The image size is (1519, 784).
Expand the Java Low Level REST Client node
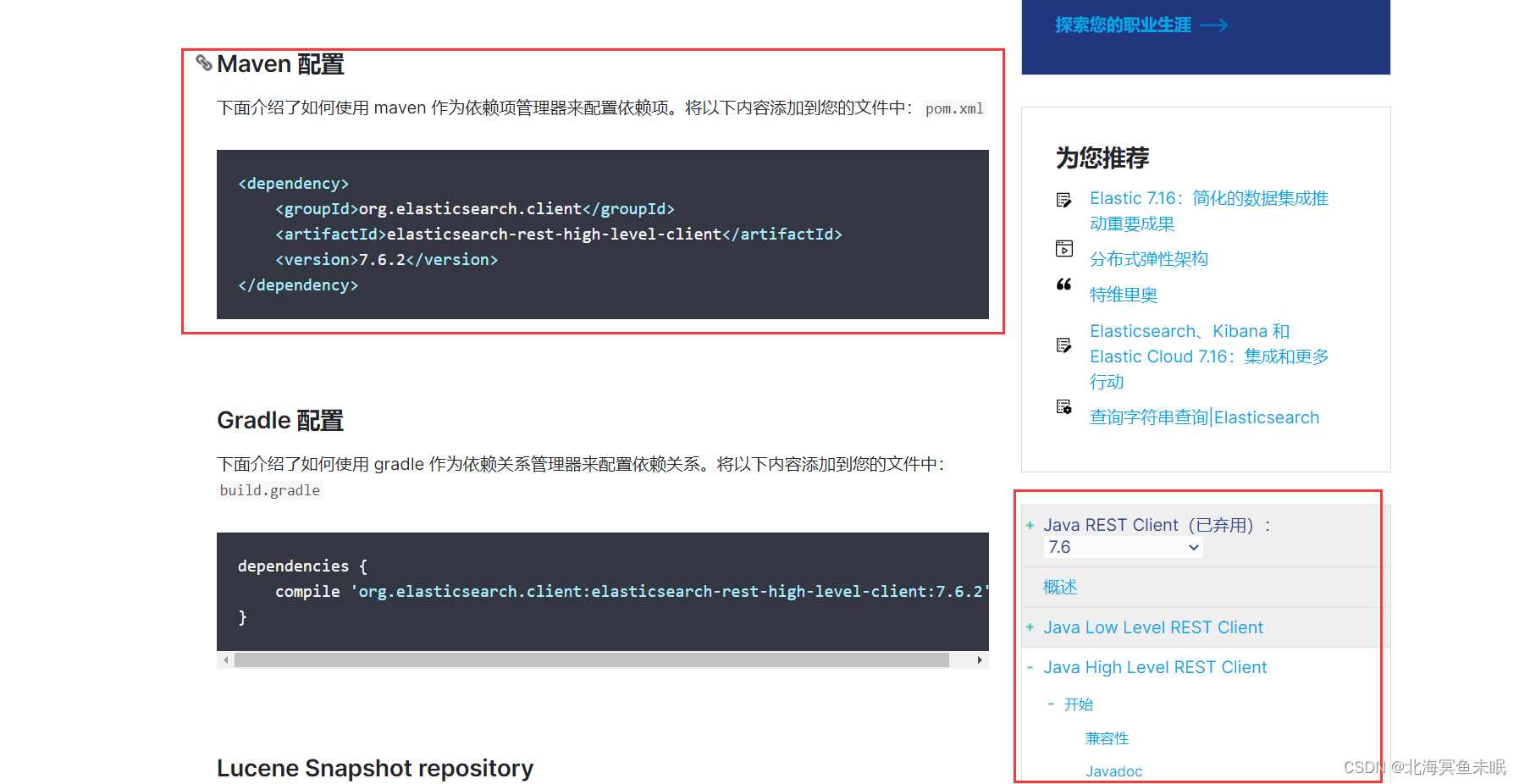coord(1030,627)
